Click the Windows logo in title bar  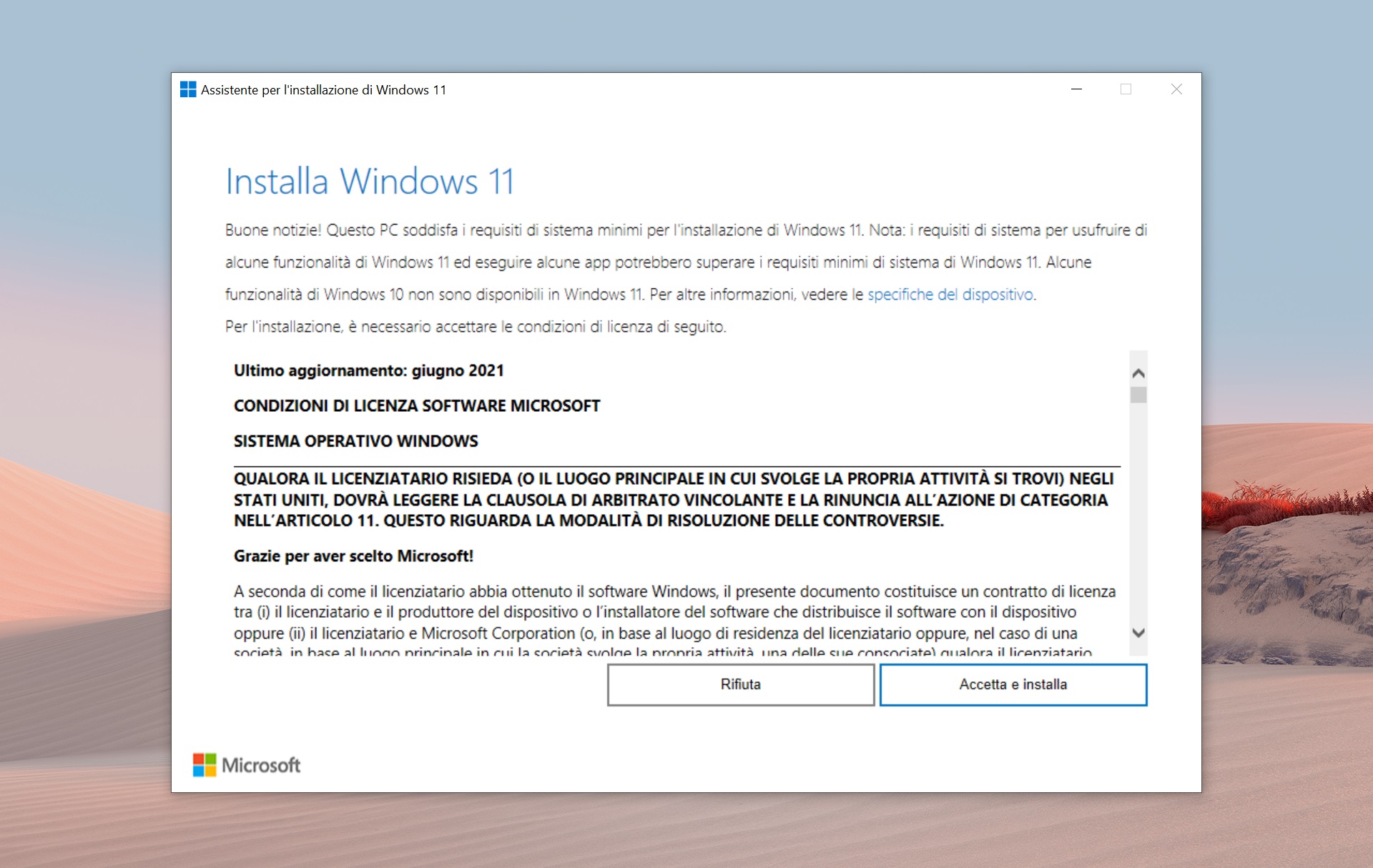tap(188, 89)
